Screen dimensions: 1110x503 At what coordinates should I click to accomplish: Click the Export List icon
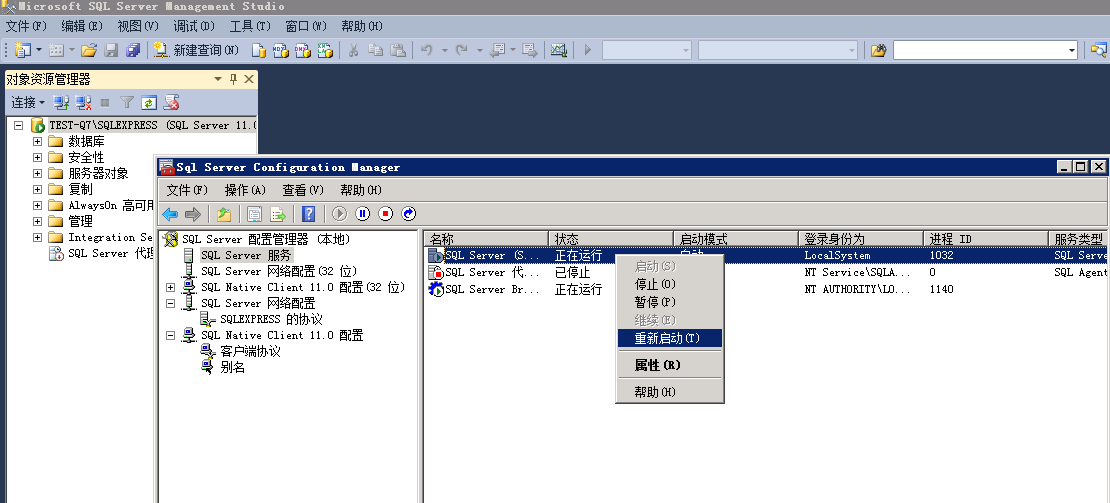coord(278,214)
